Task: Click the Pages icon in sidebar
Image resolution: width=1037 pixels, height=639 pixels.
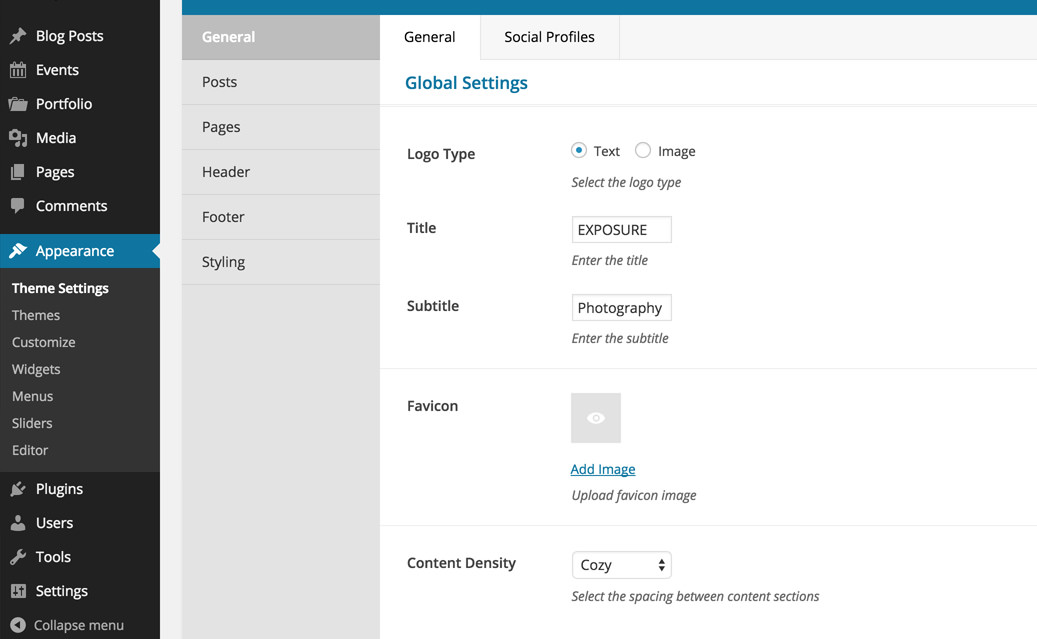Action: (x=18, y=172)
